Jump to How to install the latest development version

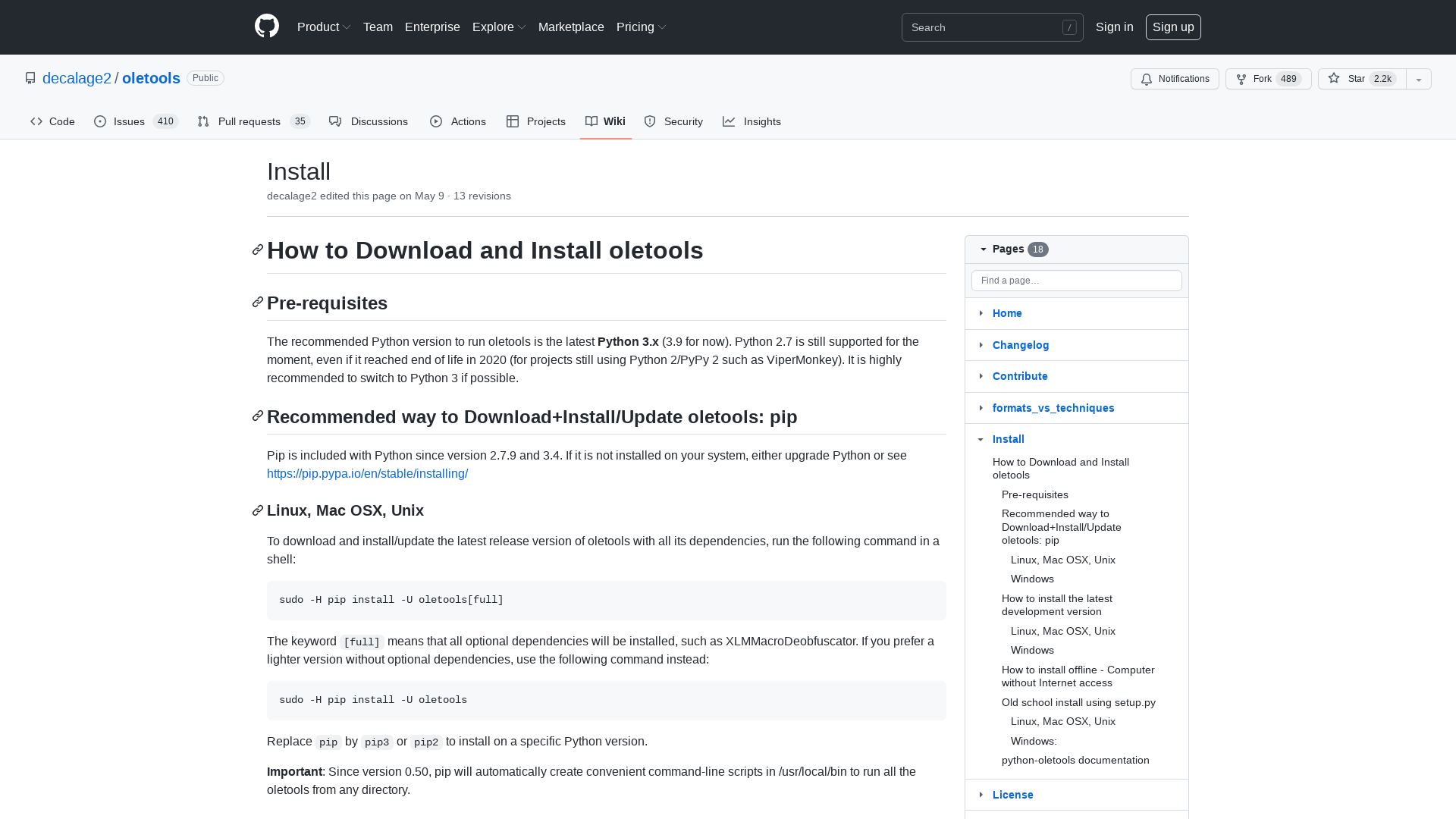1056,605
